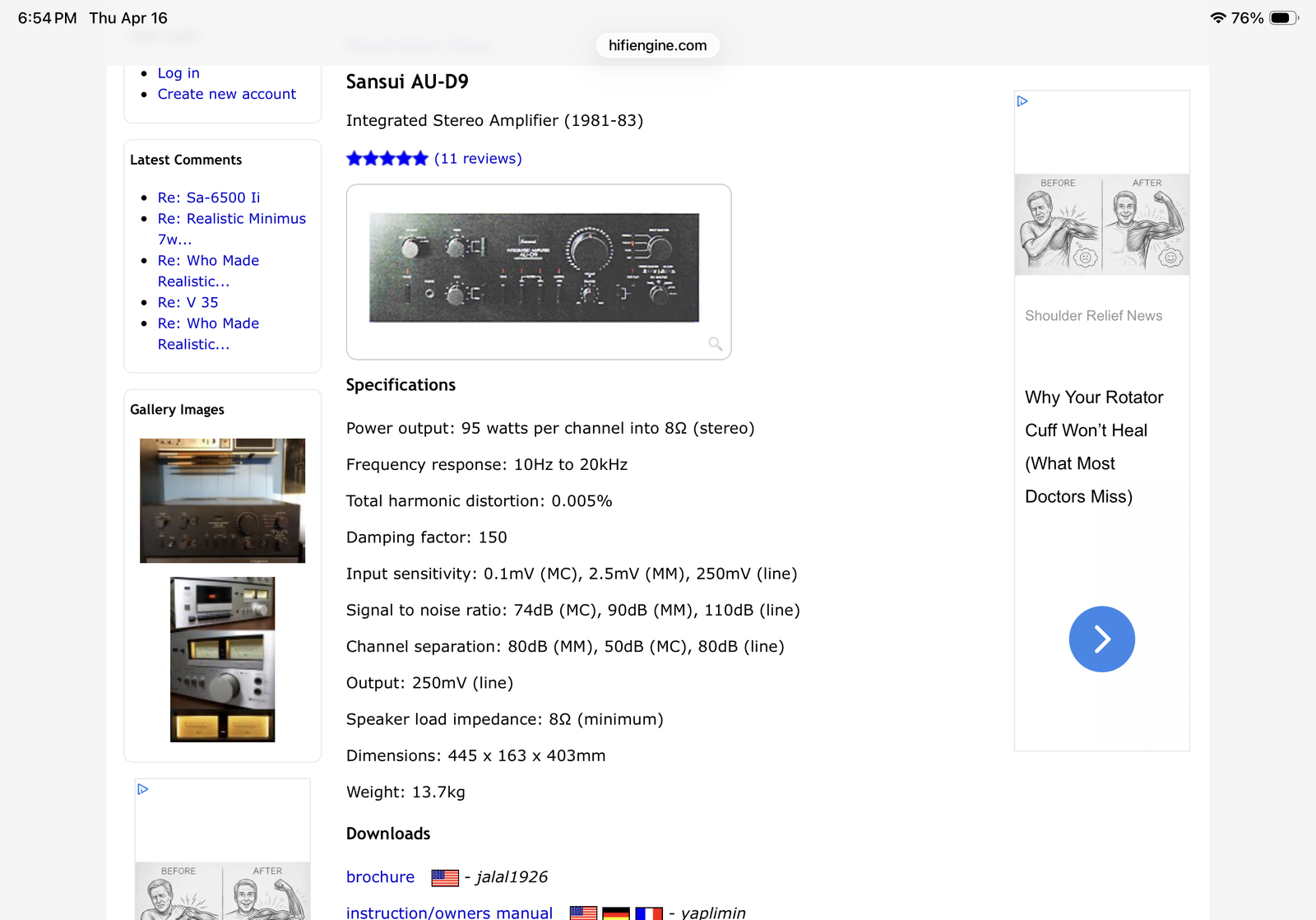
Task: Click the five-star rating icons
Action: [387, 159]
